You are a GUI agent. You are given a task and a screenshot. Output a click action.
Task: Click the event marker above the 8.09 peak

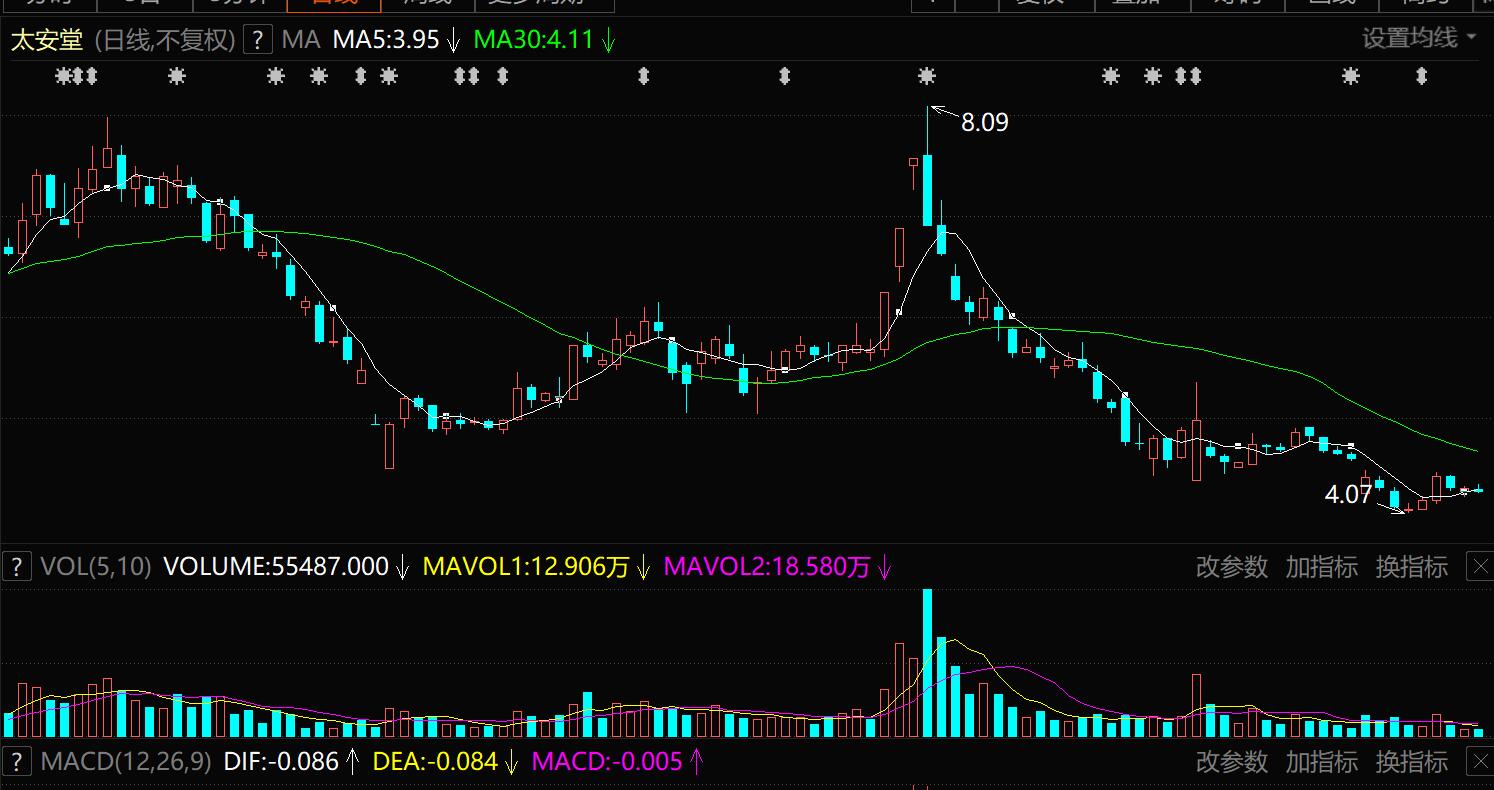(x=927, y=75)
